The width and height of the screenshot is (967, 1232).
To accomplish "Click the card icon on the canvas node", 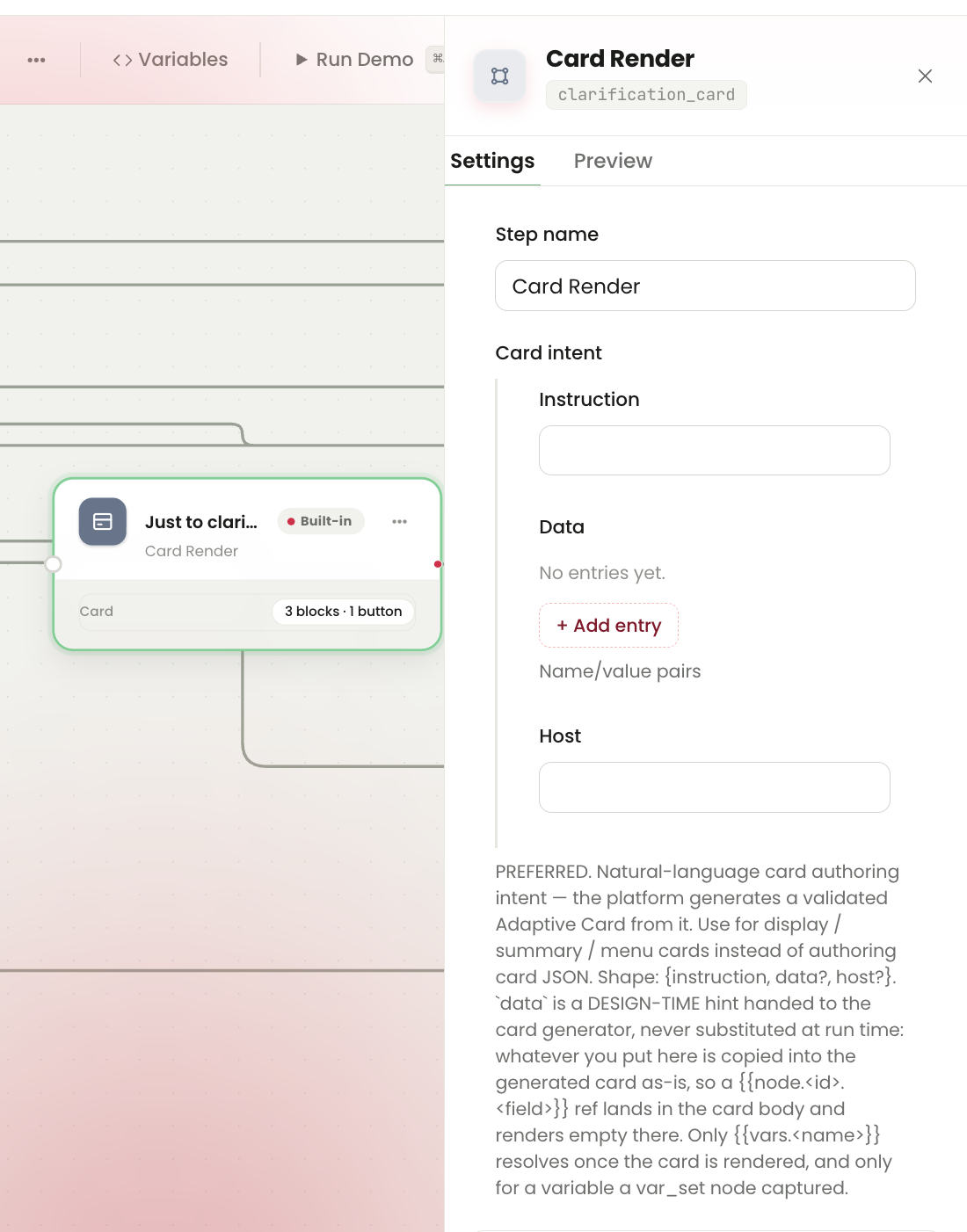I will click(103, 521).
